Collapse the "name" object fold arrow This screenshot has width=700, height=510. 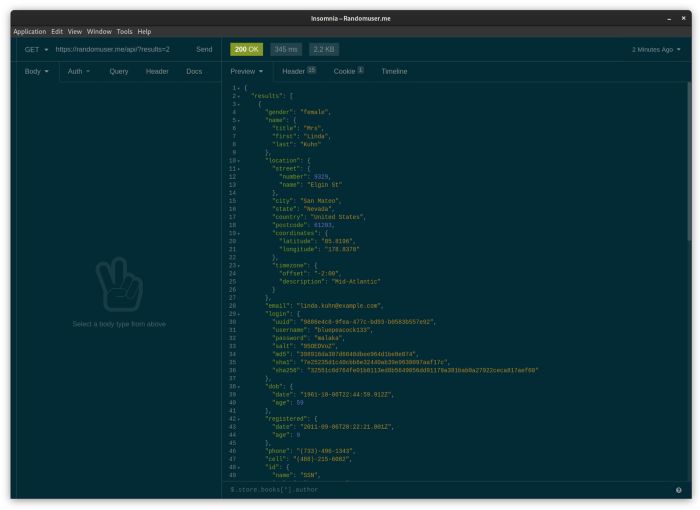[239, 121]
